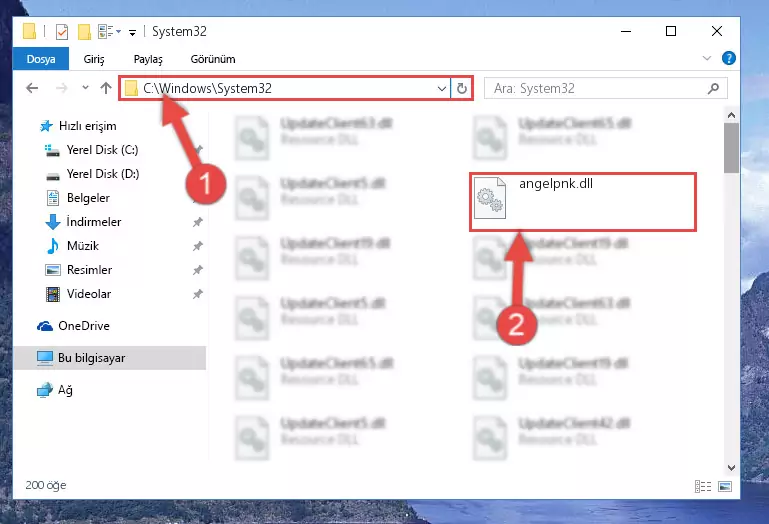Image resolution: width=769 pixels, height=524 pixels.
Task: Minimize the System32 window
Action: (626, 31)
